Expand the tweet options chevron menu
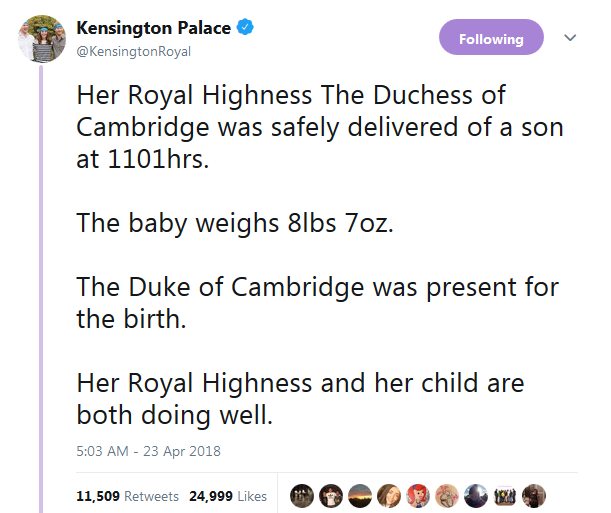611x513 pixels. (x=570, y=38)
